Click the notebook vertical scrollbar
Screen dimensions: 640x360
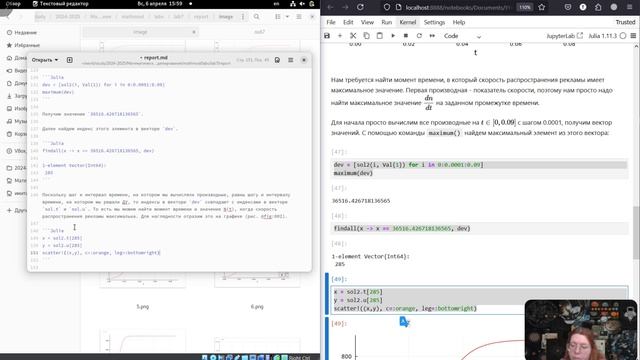coord(636,233)
